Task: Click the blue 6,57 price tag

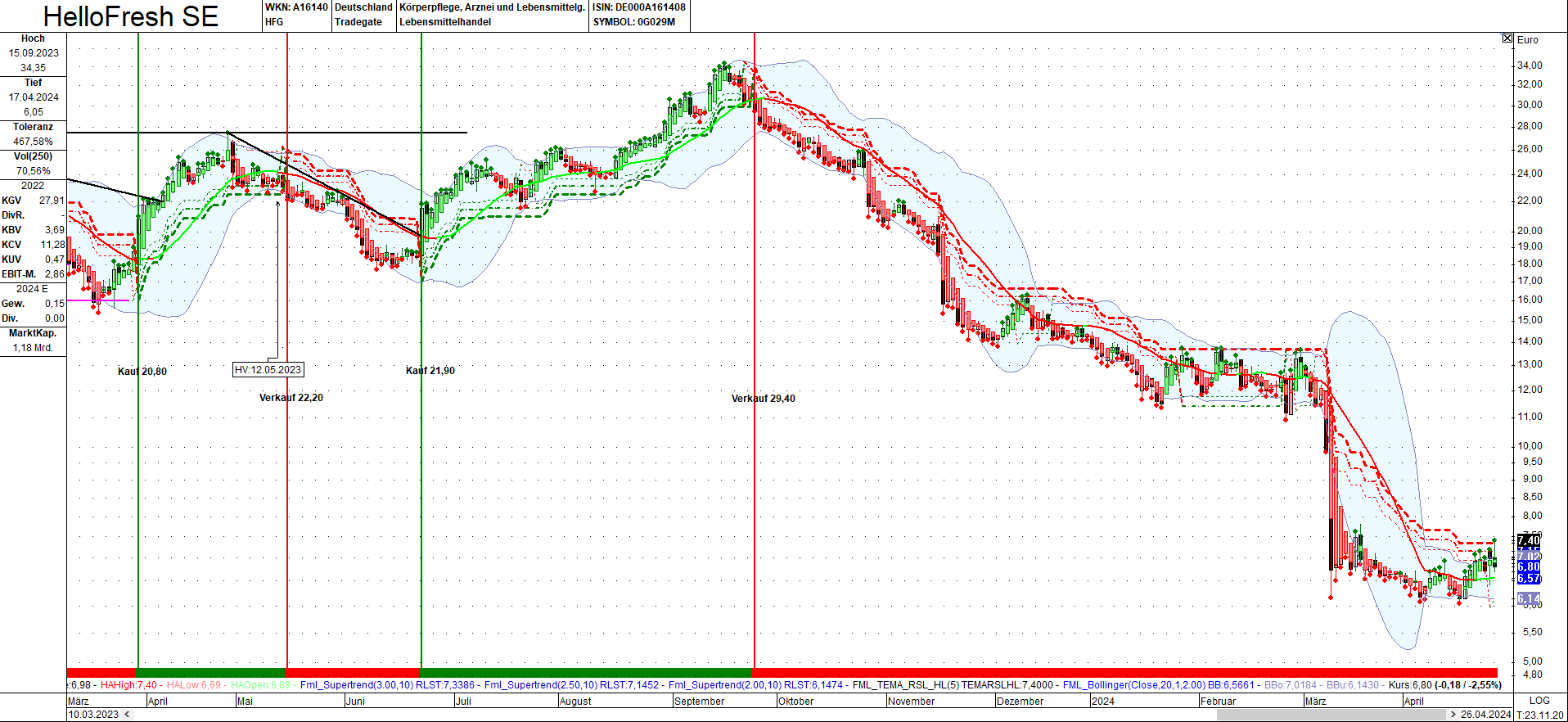Action: [1529, 579]
